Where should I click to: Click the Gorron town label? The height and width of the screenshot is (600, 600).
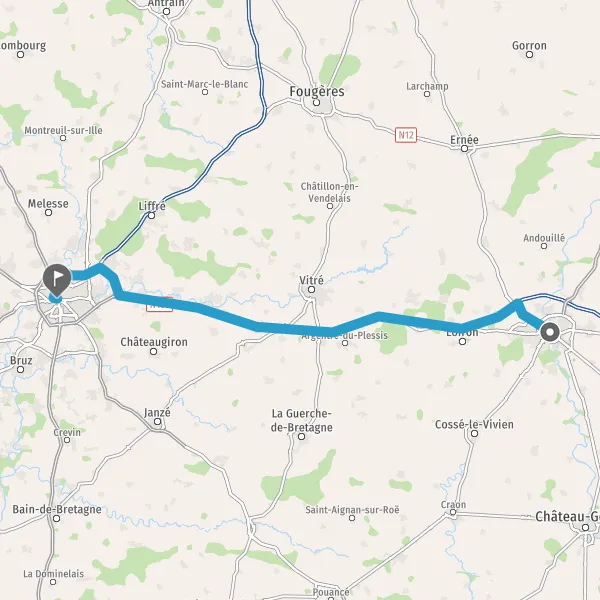pyautogui.click(x=529, y=46)
